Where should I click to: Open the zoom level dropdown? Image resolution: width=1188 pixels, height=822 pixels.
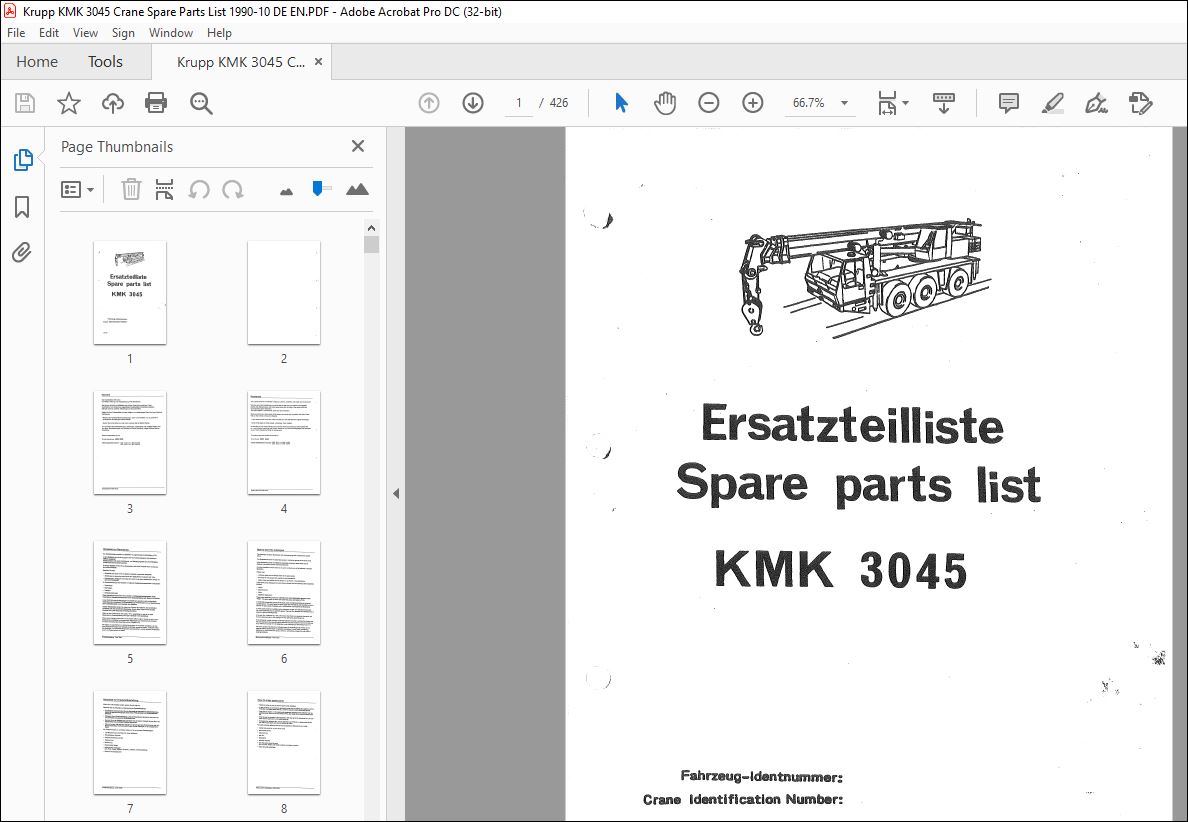point(844,103)
